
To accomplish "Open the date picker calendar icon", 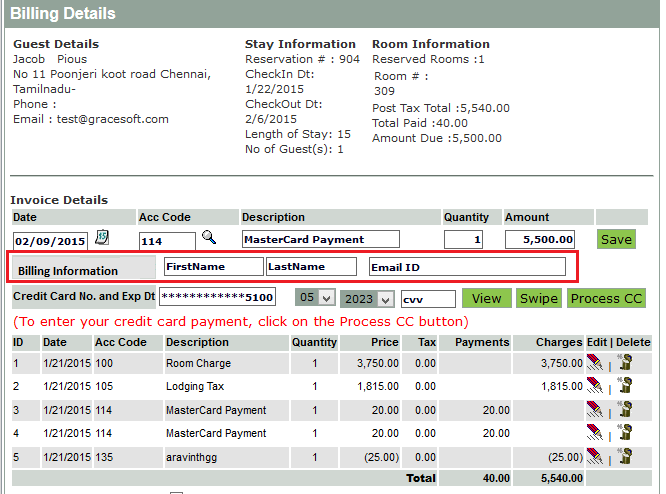I will pos(101,238).
